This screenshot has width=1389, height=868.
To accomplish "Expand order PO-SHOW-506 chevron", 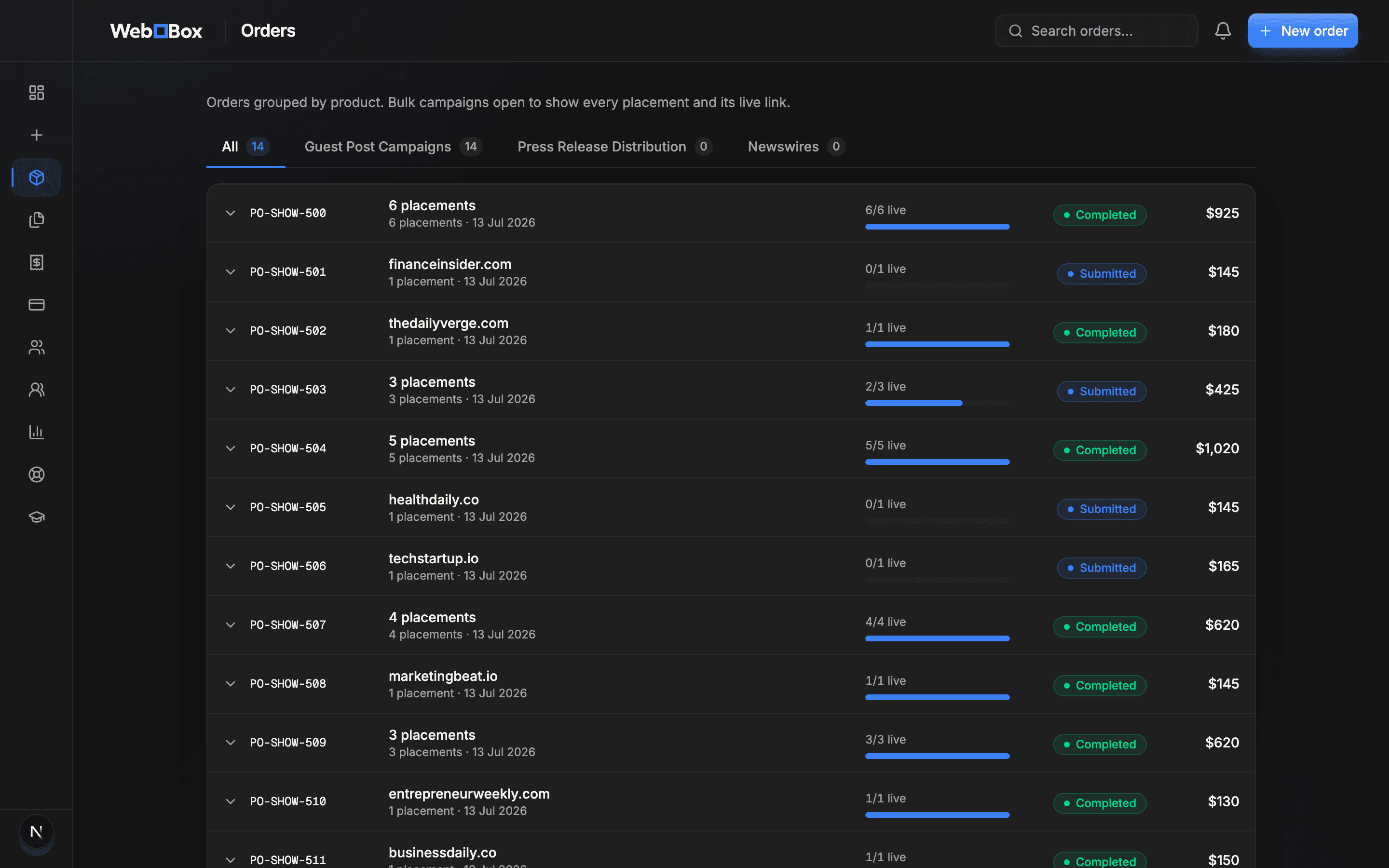I will pos(230,566).
